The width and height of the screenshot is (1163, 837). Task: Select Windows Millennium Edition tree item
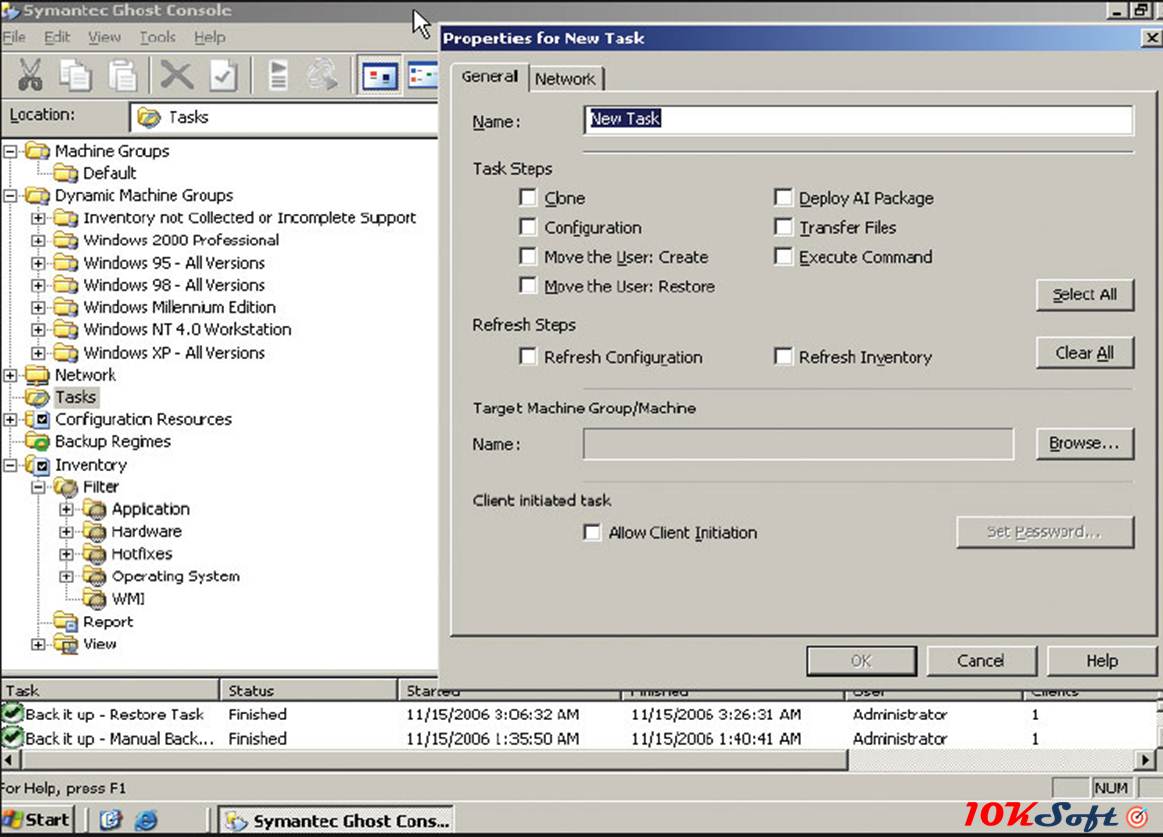tap(179, 307)
